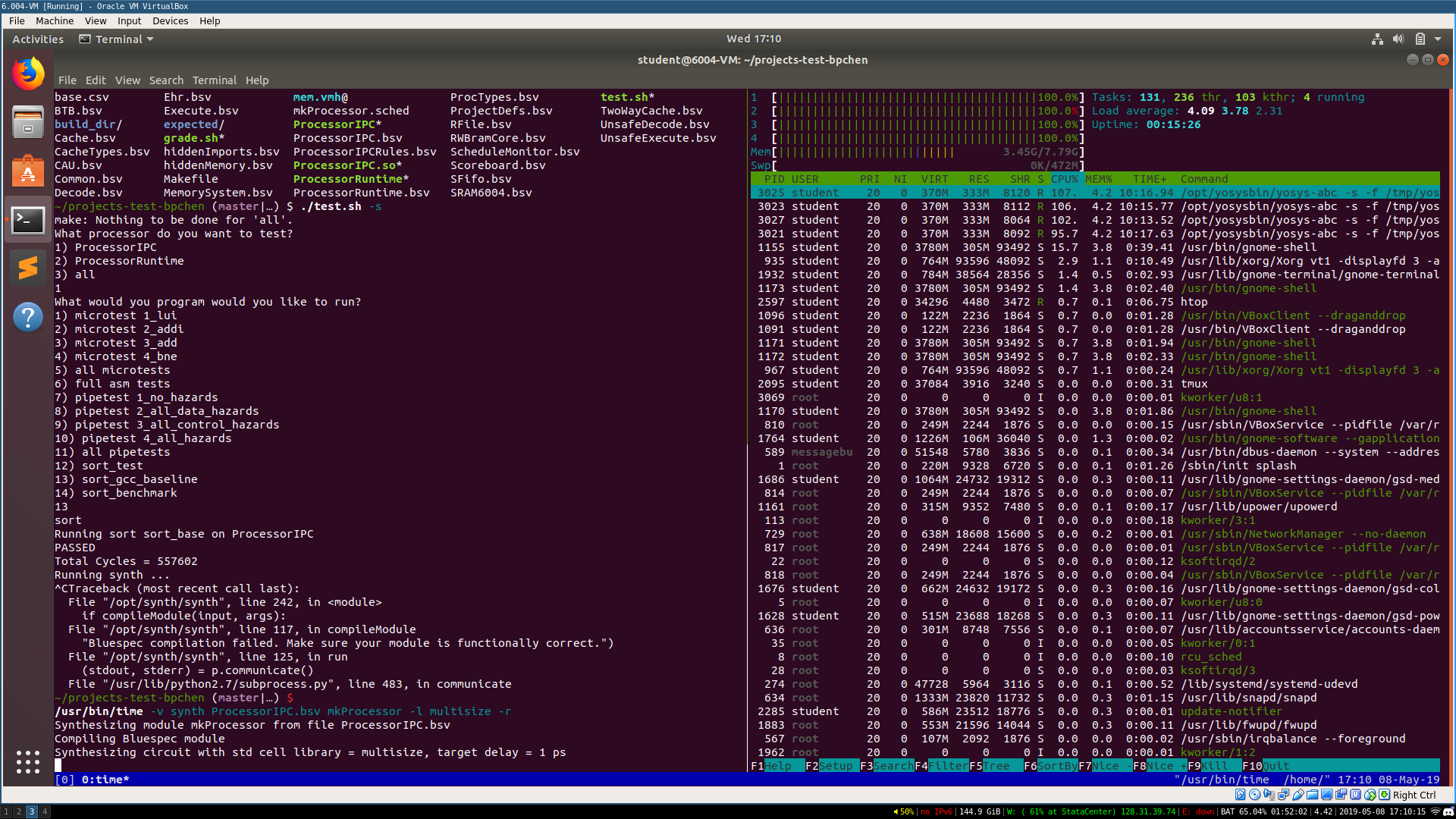Expand the Terminal app menu
The width and height of the screenshot is (1456, 819).
[x=117, y=39]
